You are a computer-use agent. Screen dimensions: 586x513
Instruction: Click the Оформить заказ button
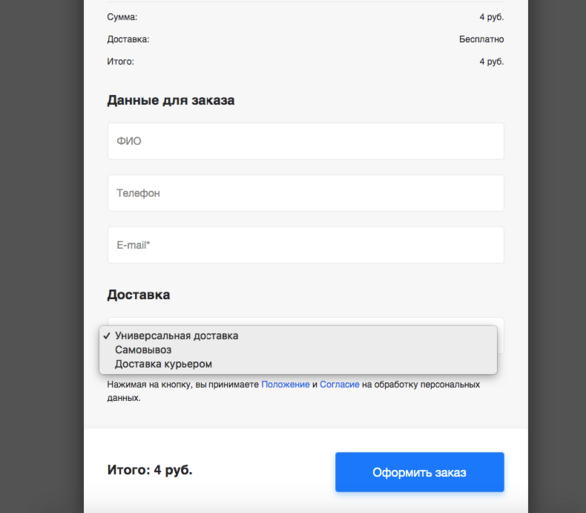click(x=419, y=472)
